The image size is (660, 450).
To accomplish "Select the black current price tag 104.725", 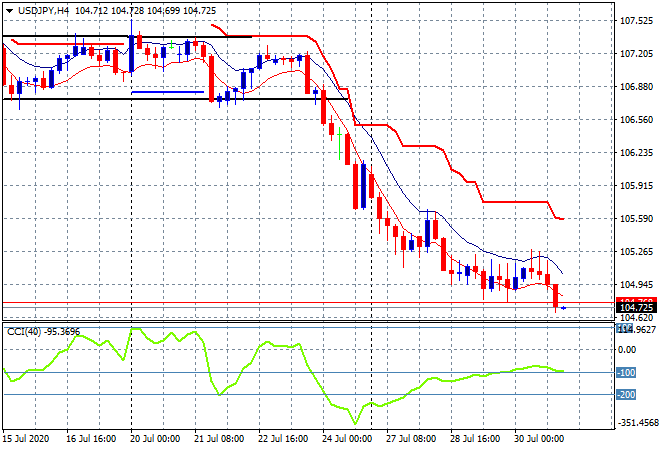I will tap(636, 307).
